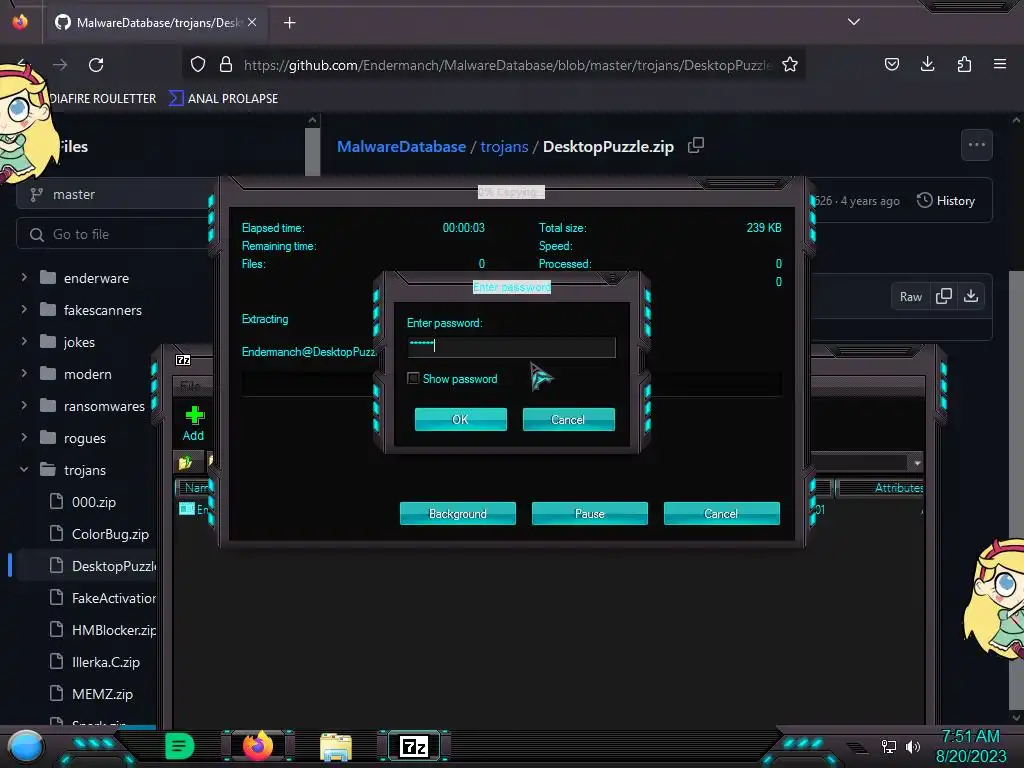Open DIAFIRE ROULETTER bookmark
Image resolution: width=1024 pixels, height=768 pixels.
[103, 99]
